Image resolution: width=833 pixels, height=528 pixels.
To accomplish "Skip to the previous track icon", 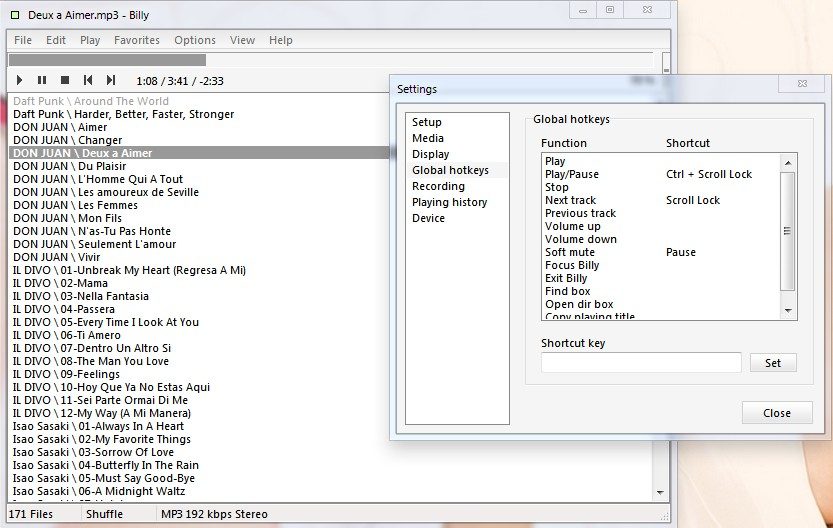I will 88,80.
